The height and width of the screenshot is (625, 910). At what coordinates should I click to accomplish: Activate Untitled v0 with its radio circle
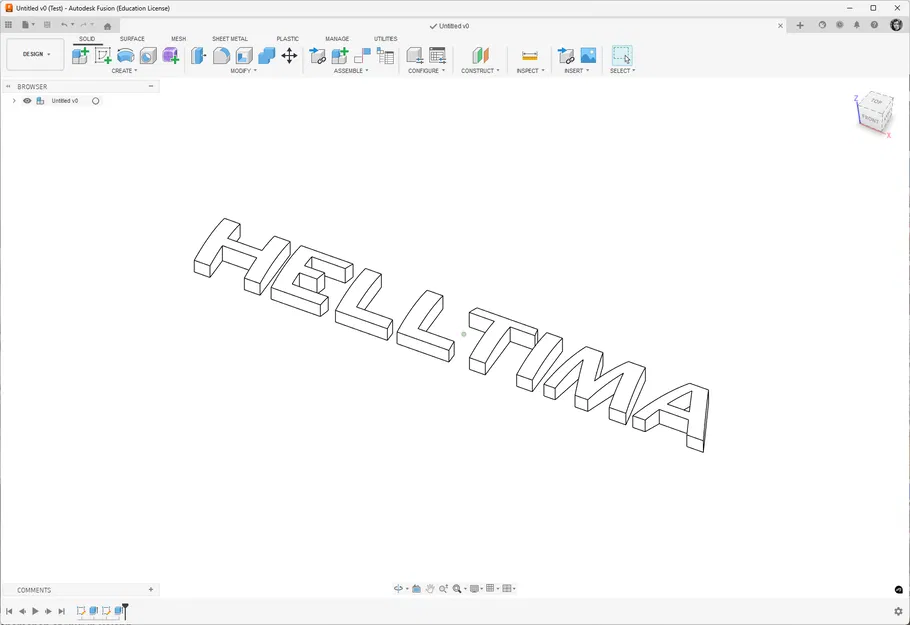click(x=95, y=100)
